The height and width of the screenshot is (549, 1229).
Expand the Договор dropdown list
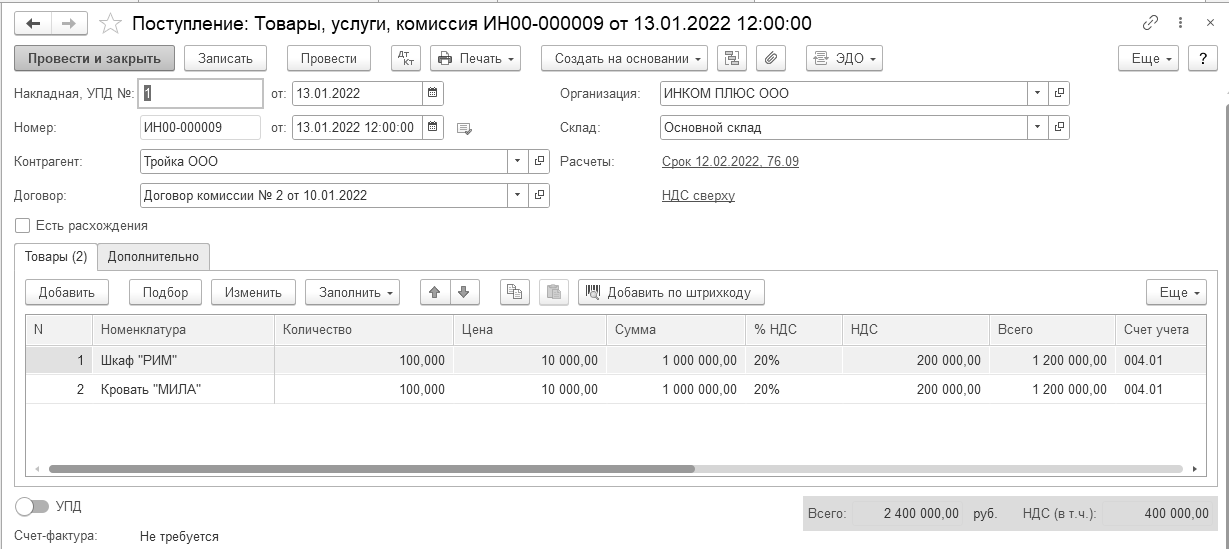tap(518, 195)
